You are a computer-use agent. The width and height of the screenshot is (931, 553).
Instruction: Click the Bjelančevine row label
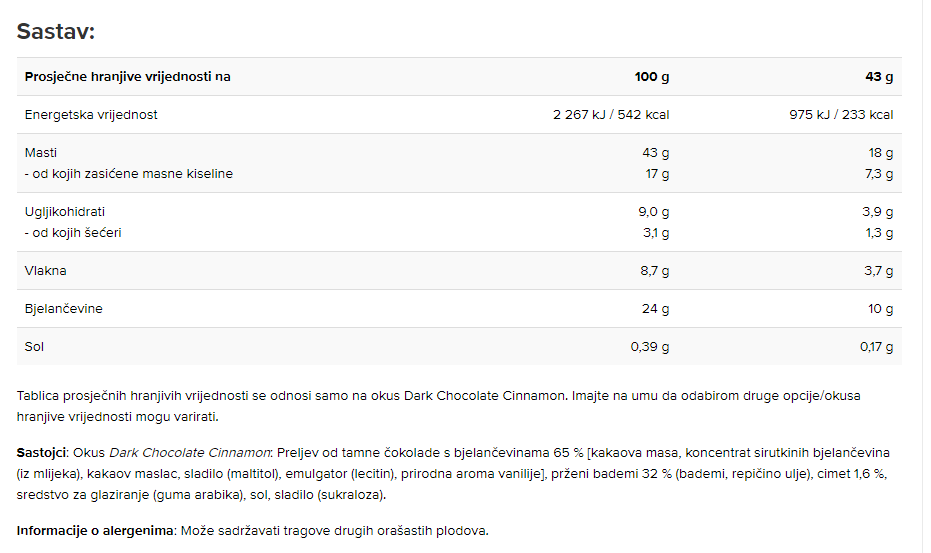point(64,309)
